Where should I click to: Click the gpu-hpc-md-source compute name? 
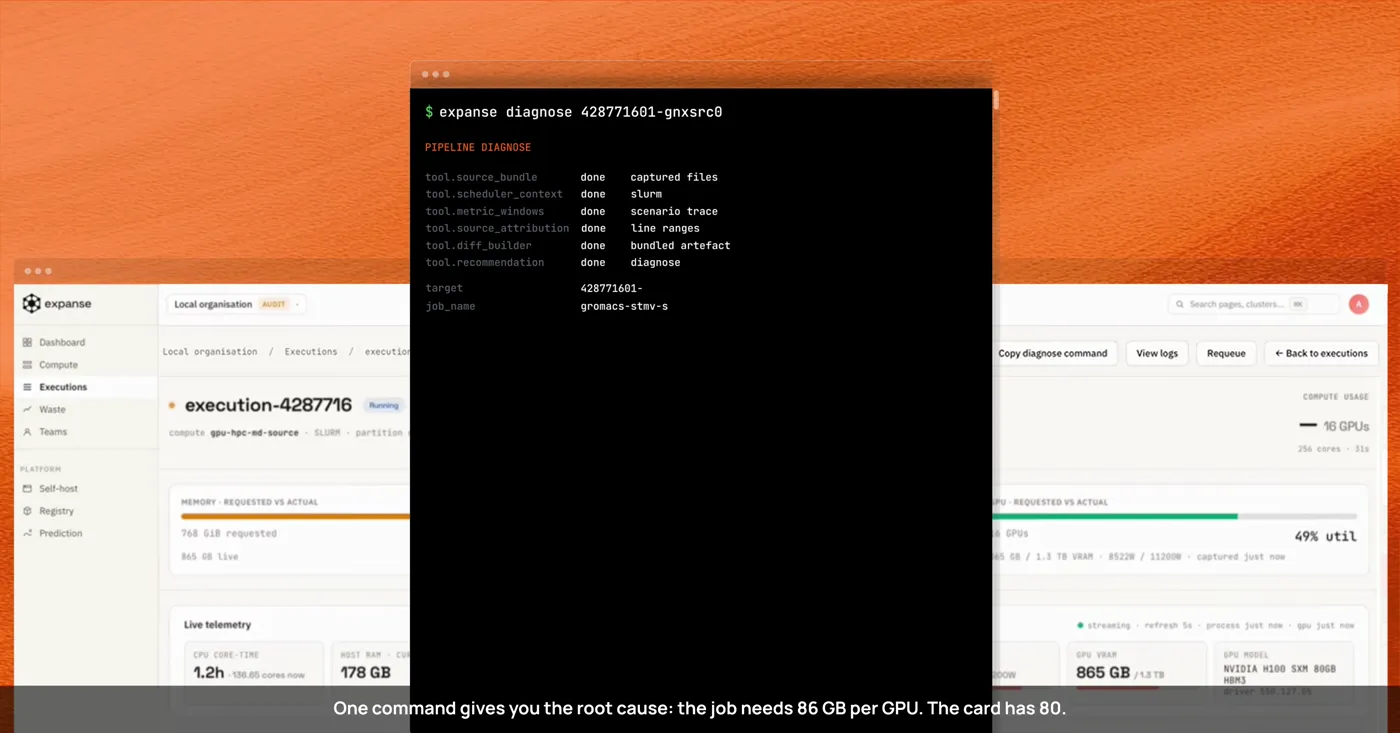tap(254, 433)
